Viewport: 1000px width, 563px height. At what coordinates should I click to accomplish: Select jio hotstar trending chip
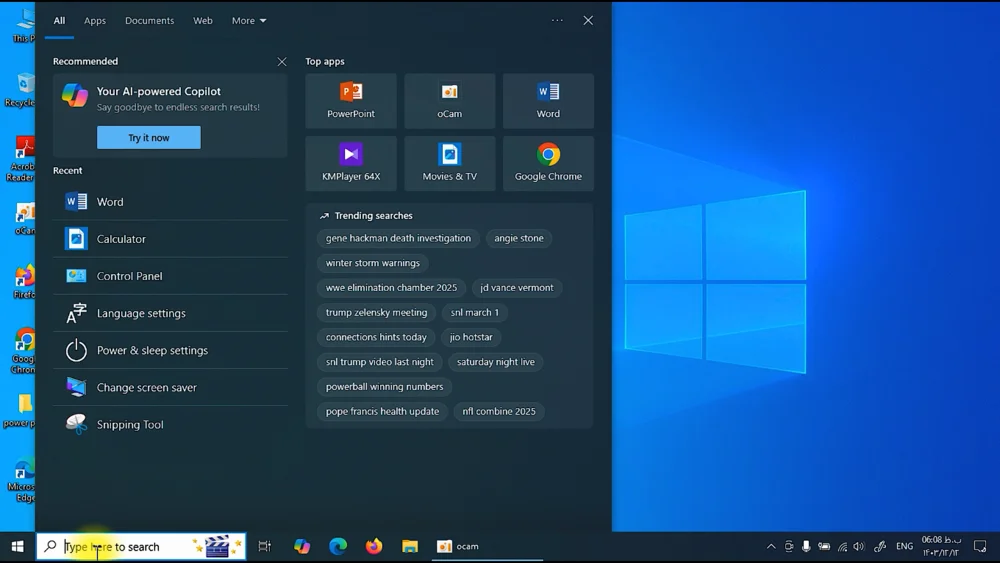pos(471,337)
